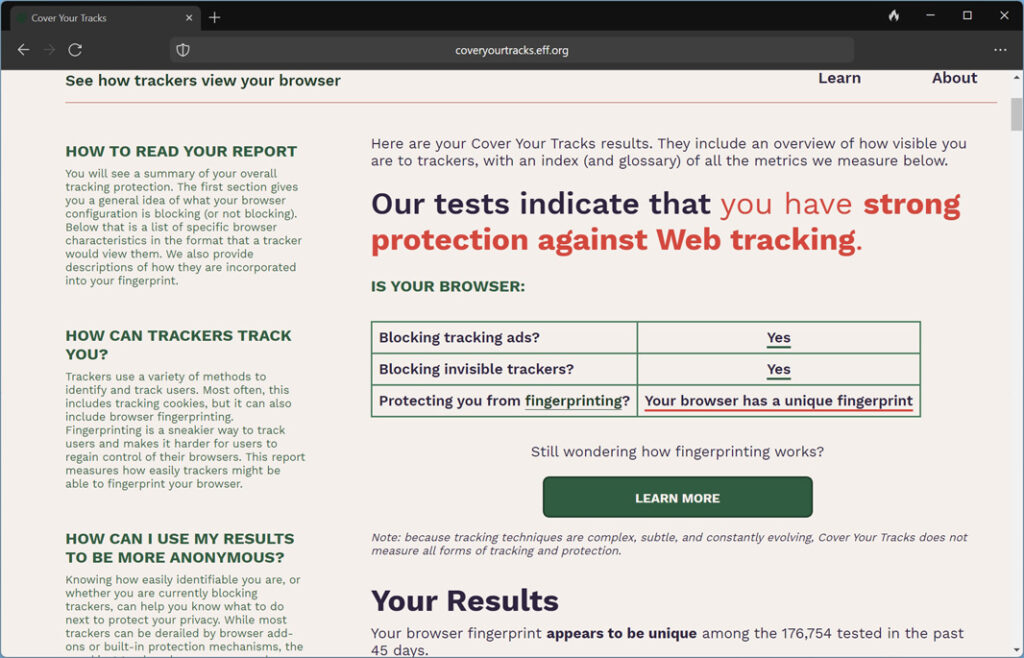Click the coveryourtracks.eff.org address bar
The width and height of the screenshot is (1024, 658).
[x=511, y=50]
